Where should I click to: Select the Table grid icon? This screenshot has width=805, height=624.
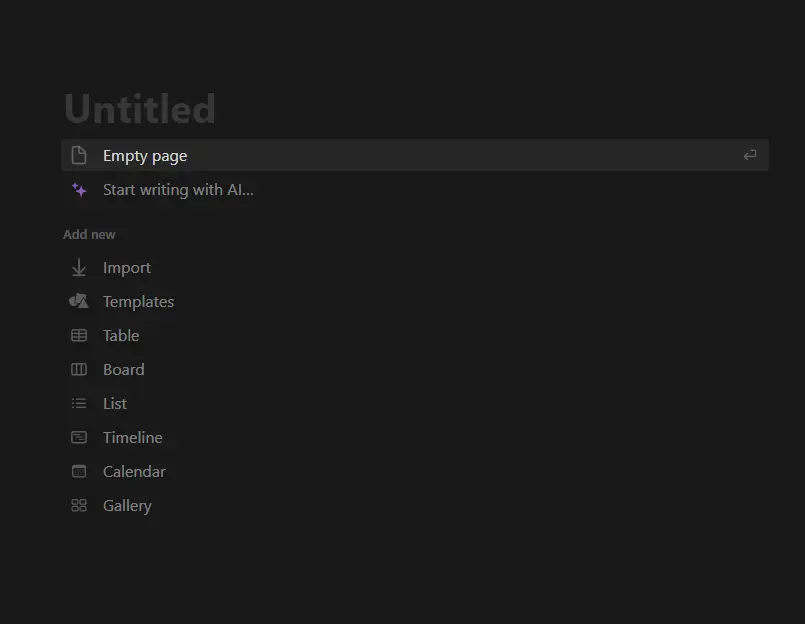click(x=78, y=335)
